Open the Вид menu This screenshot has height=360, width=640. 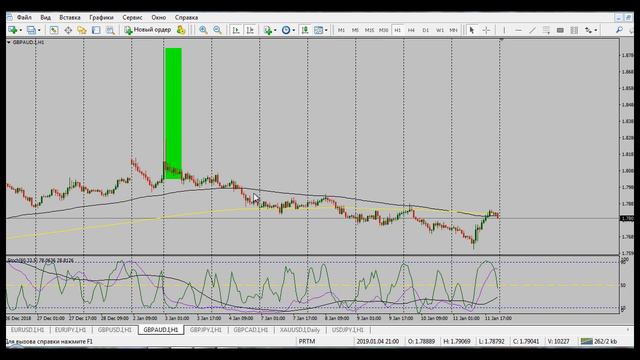click(x=45, y=18)
